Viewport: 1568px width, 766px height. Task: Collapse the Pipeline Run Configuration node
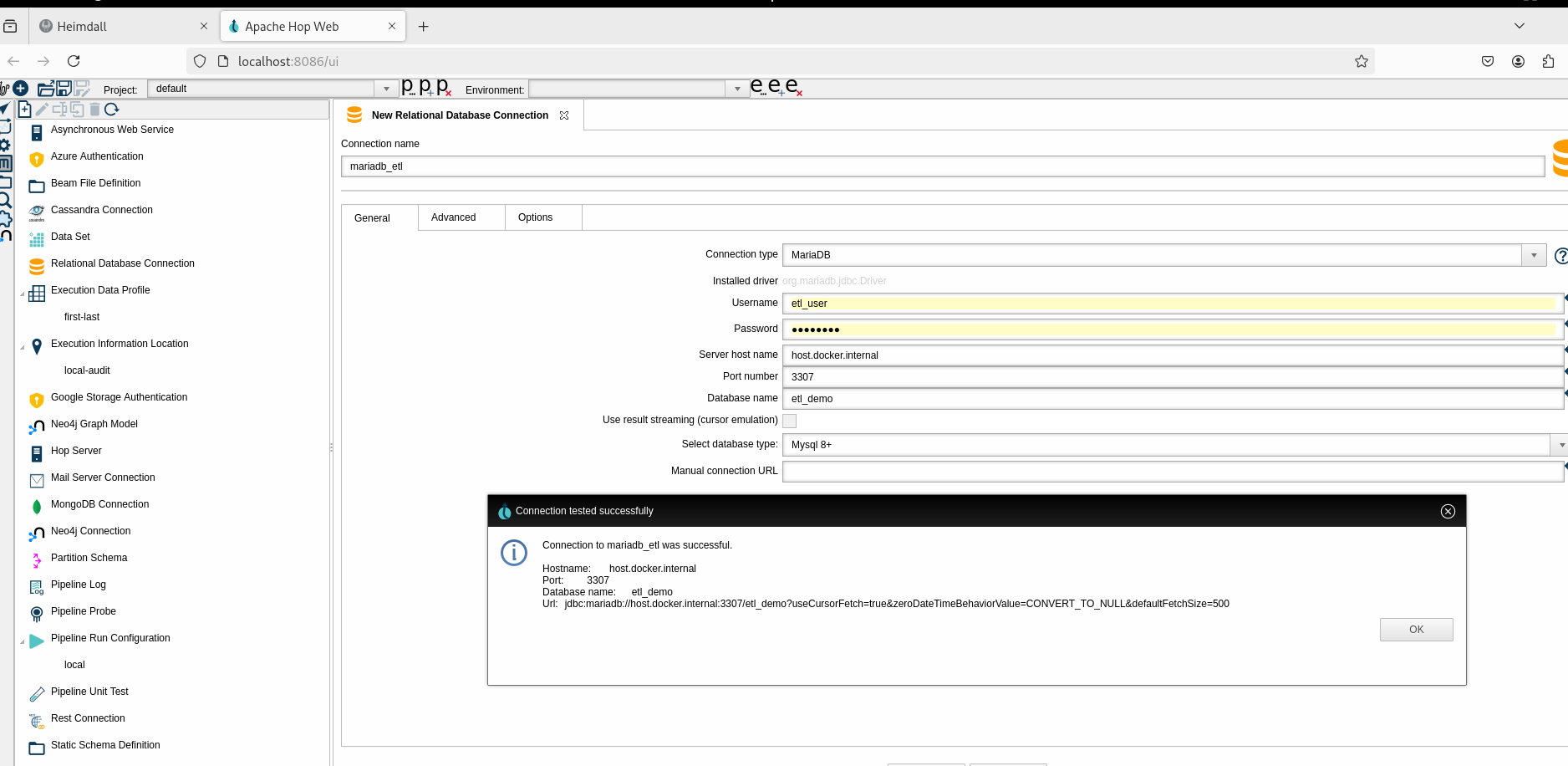click(23, 641)
